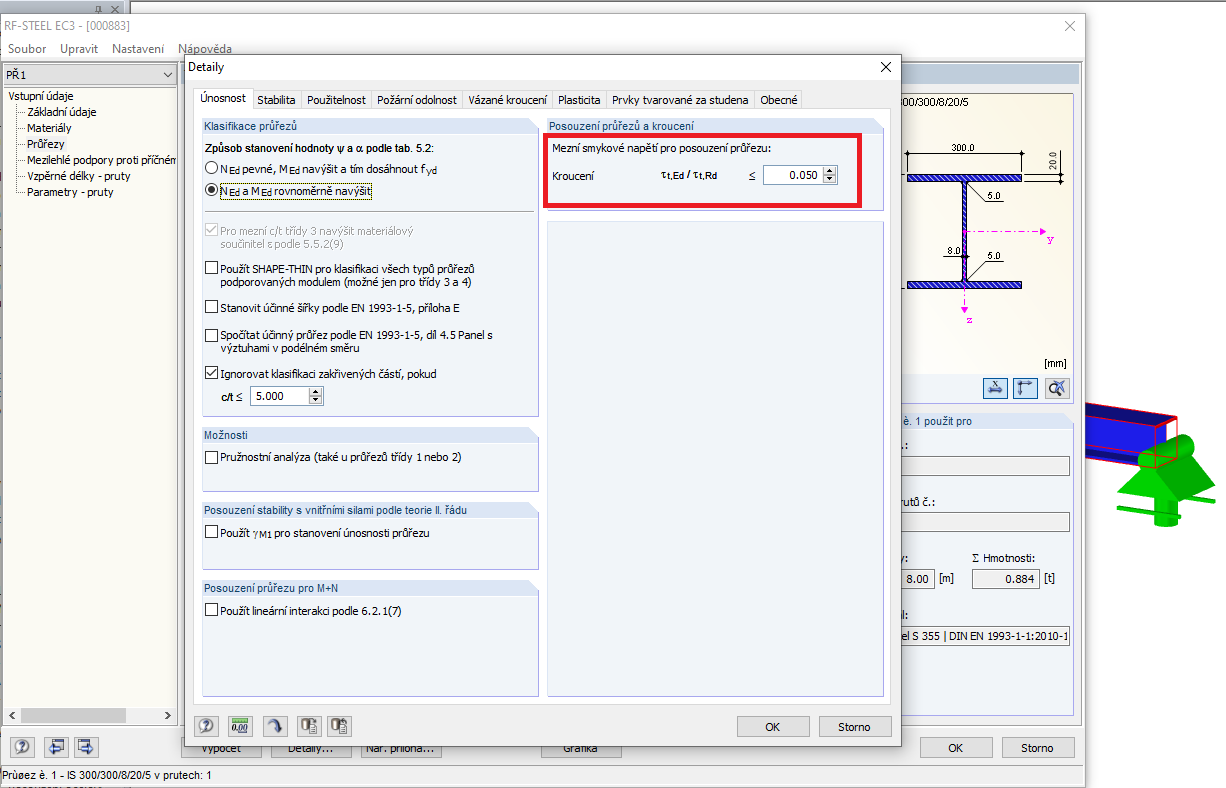This screenshot has height=788, width=1226.
Task: Open the Nápověda menu
Action: (205, 49)
